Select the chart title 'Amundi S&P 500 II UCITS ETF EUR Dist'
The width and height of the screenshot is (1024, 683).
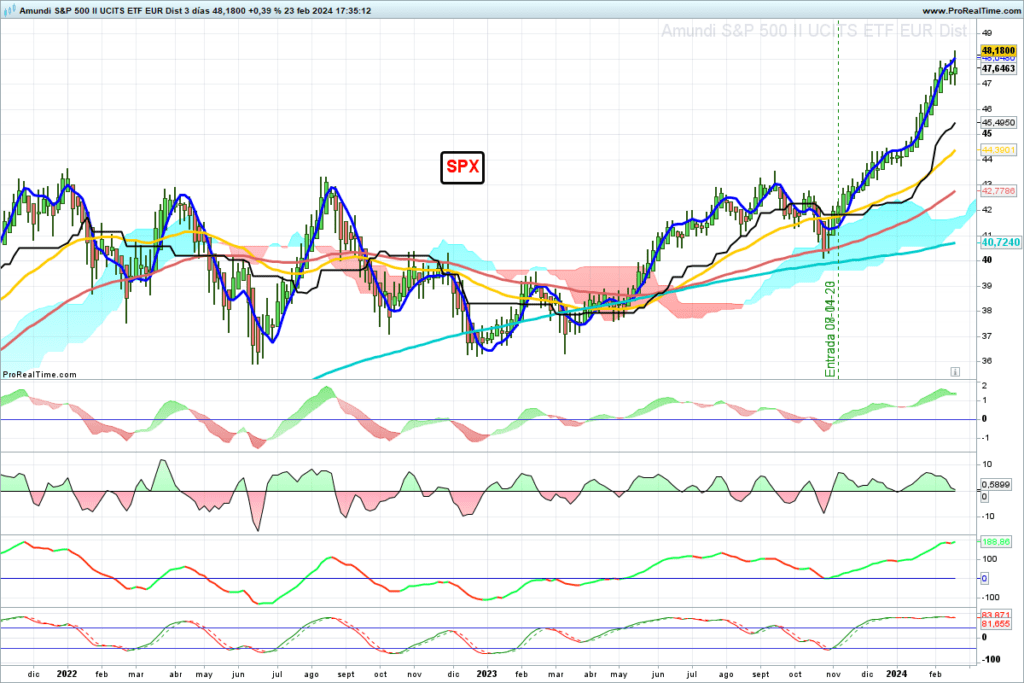tap(814, 31)
